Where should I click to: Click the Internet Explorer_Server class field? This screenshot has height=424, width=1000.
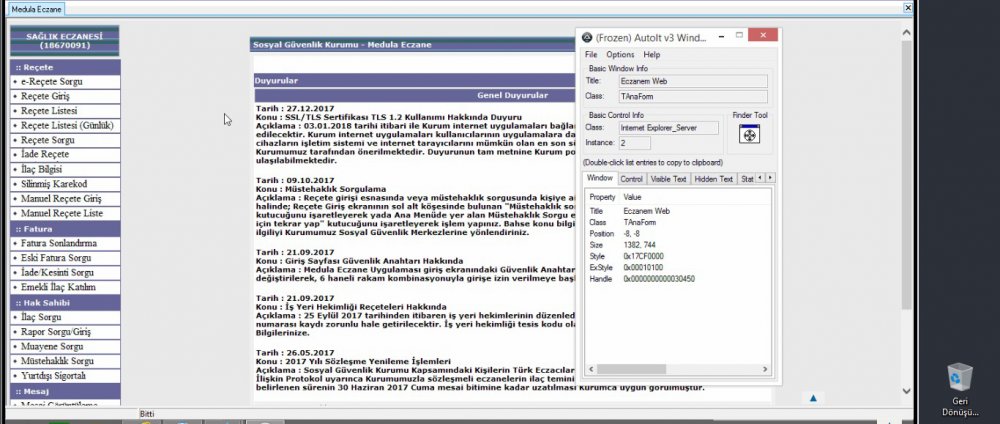[x=668, y=128]
